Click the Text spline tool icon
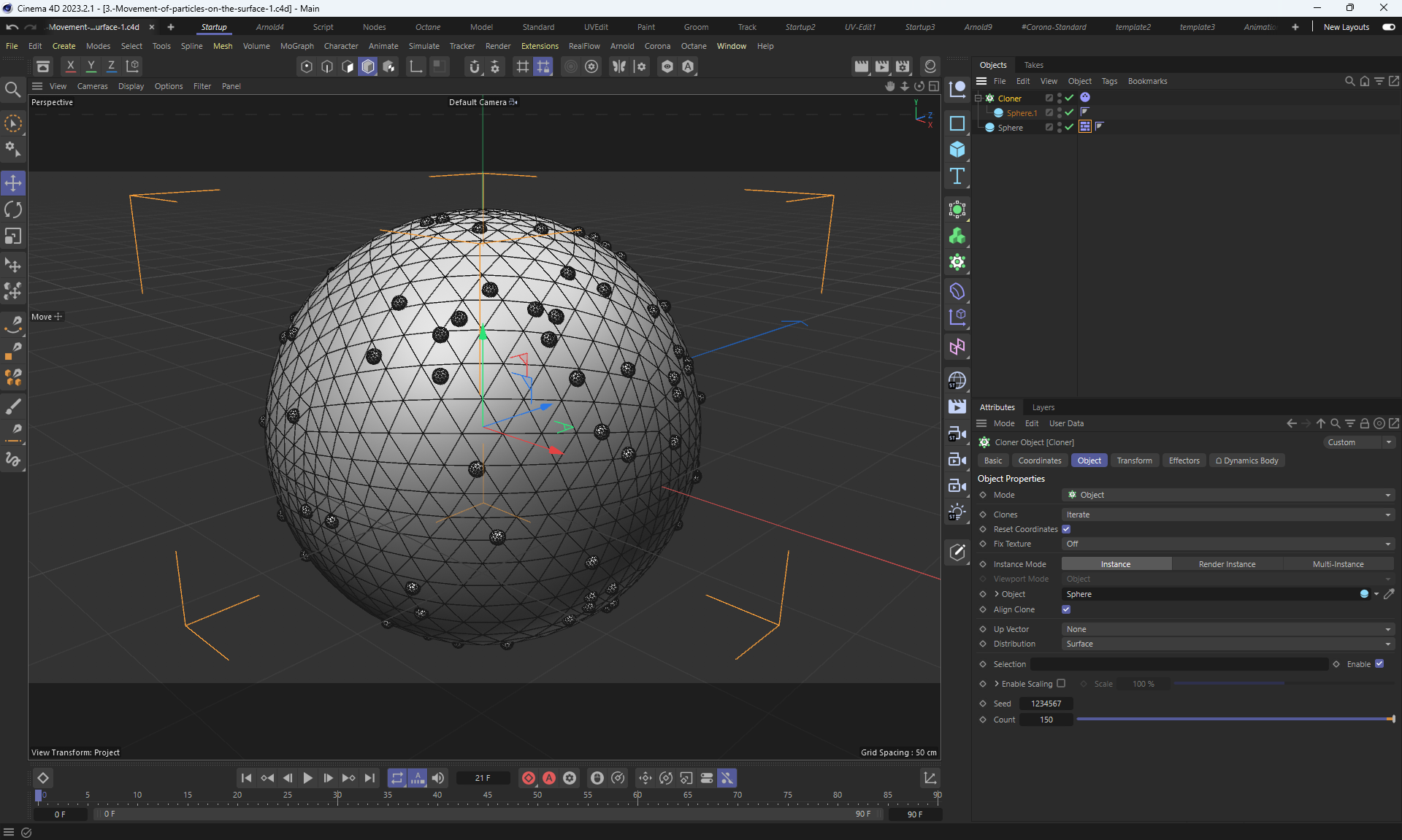 click(x=957, y=176)
